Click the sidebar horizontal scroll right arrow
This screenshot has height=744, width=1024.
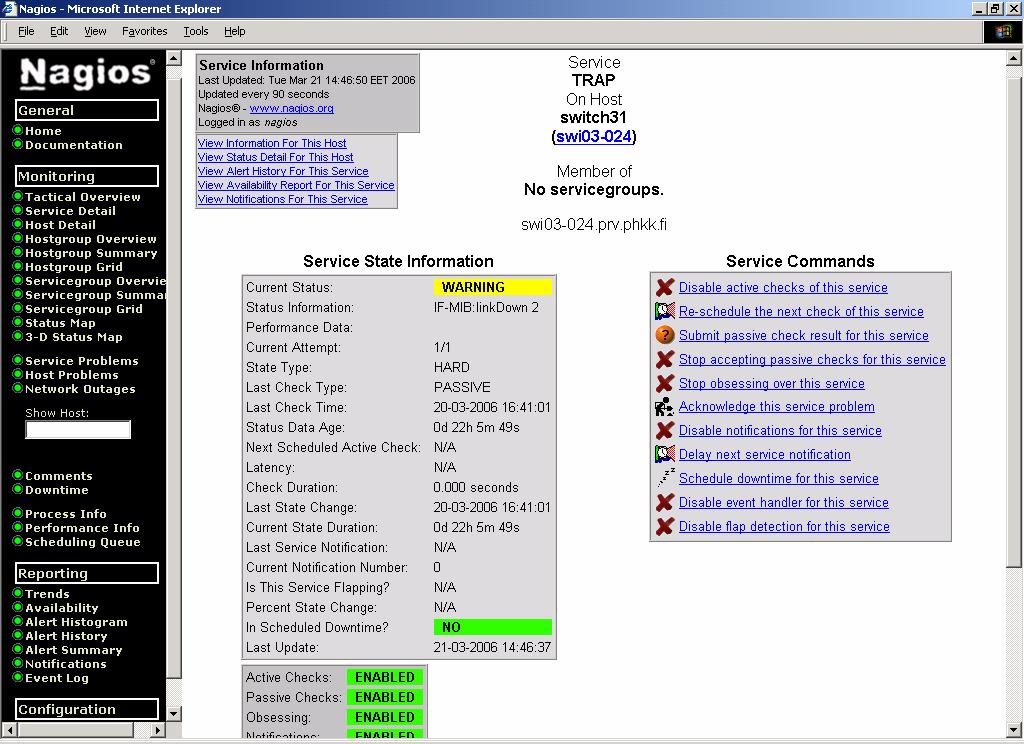click(x=157, y=730)
